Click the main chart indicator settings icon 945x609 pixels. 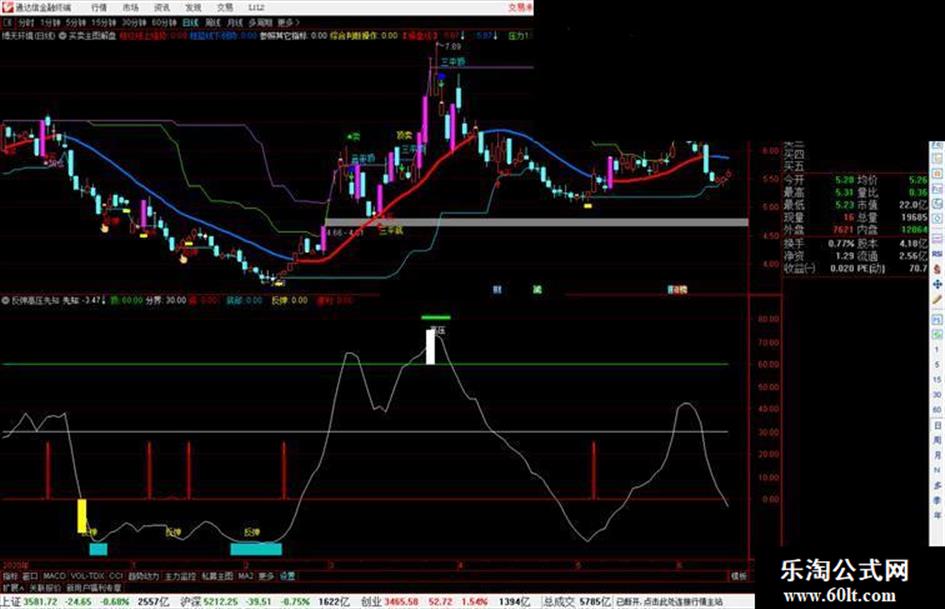tap(63, 36)
